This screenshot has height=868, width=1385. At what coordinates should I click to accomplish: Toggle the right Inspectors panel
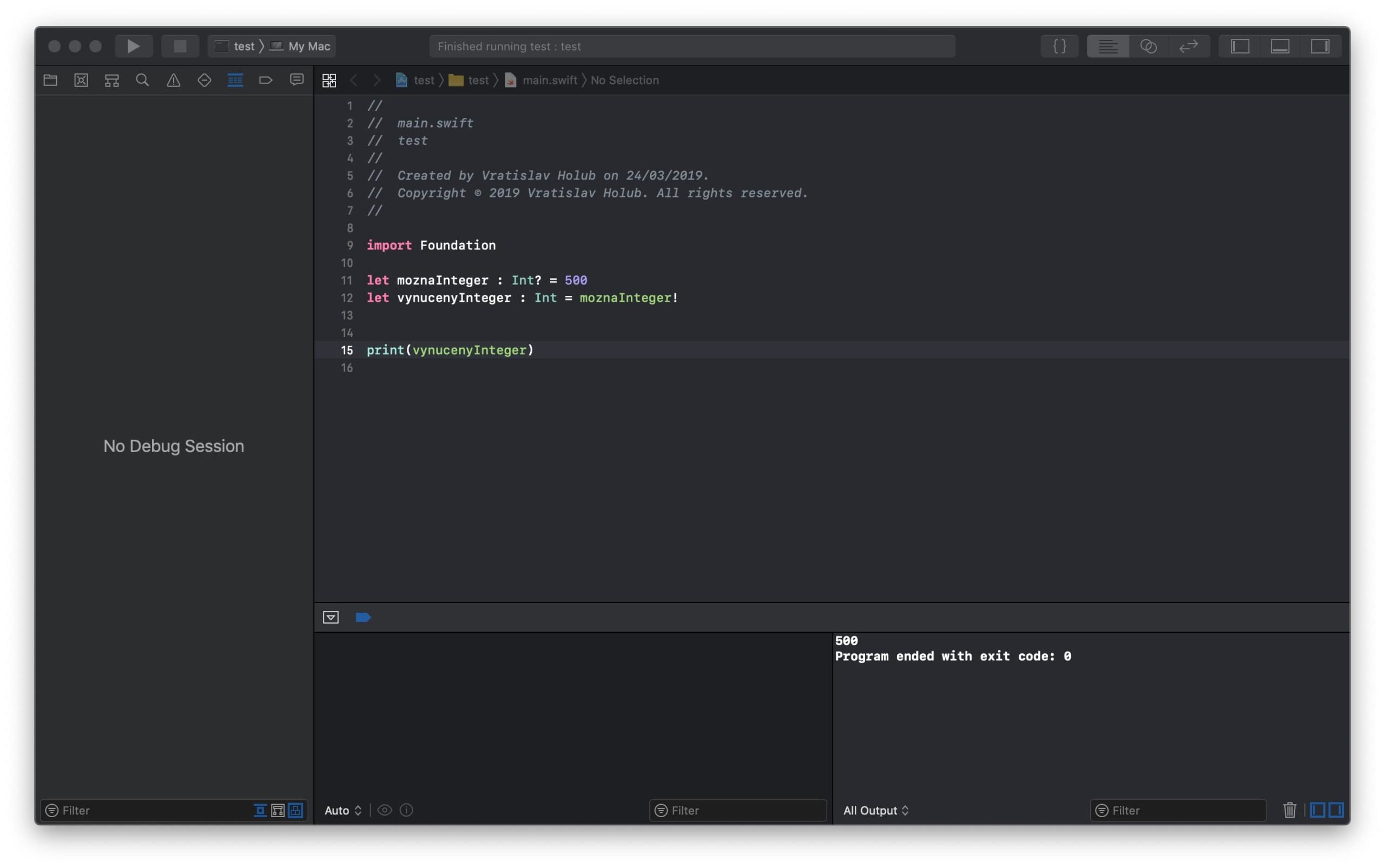1320,46
